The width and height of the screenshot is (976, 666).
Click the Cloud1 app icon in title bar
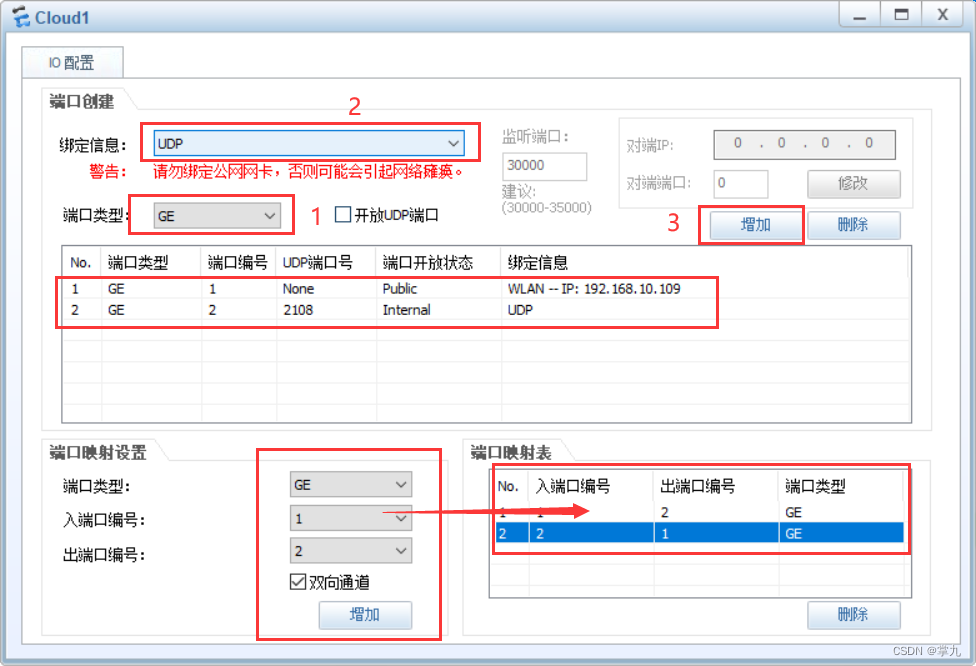21,17
